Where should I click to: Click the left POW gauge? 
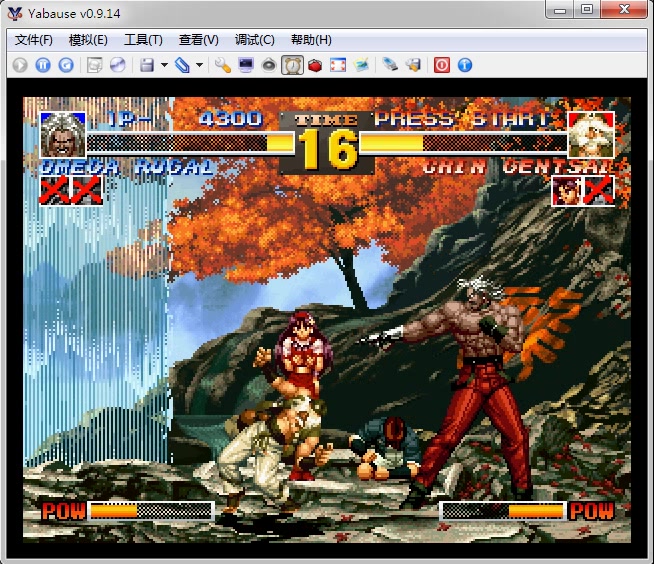[x=151, y=511]
